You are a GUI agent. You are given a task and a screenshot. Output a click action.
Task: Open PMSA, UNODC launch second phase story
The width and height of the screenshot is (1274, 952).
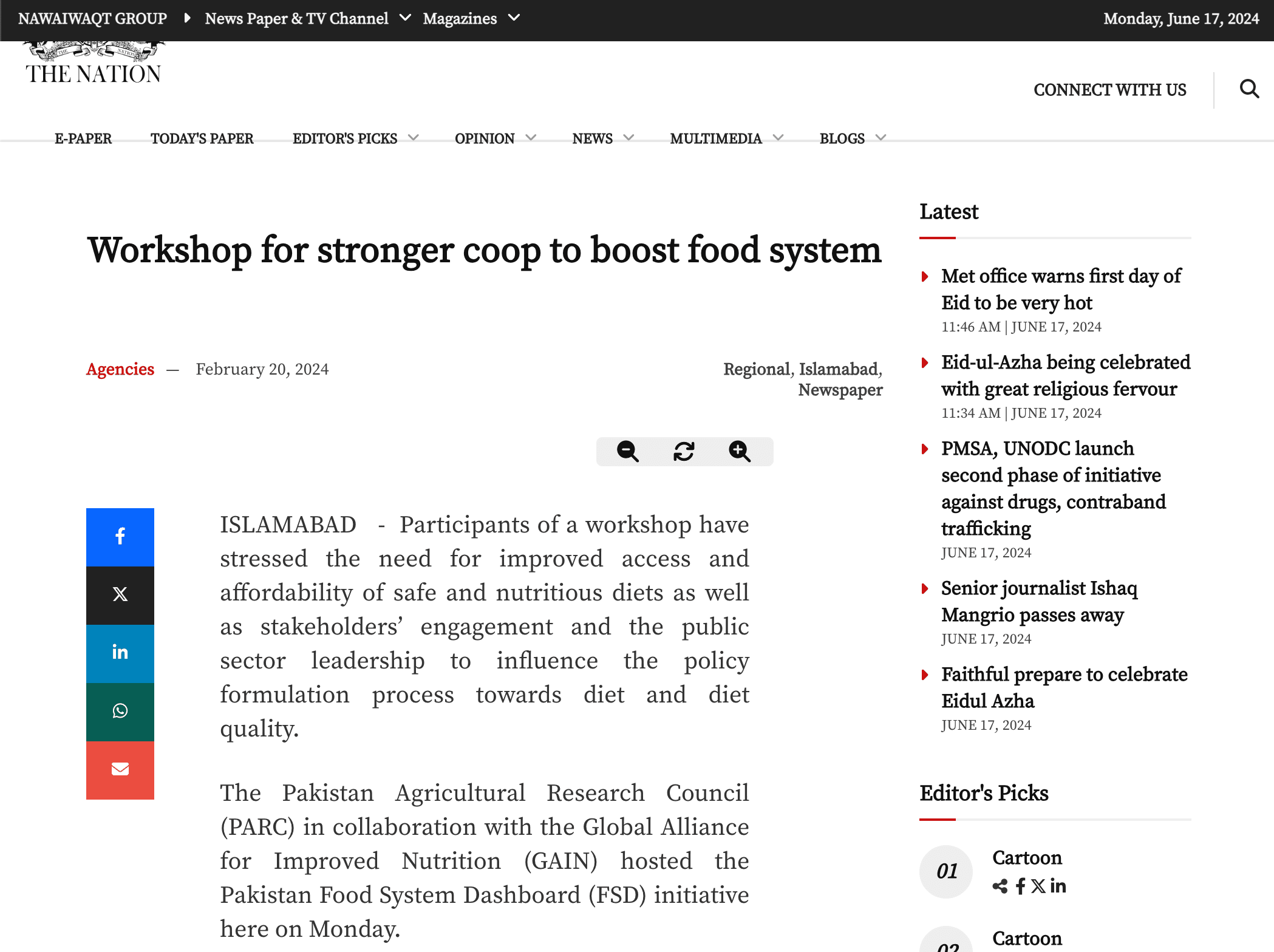(1054, 488)
